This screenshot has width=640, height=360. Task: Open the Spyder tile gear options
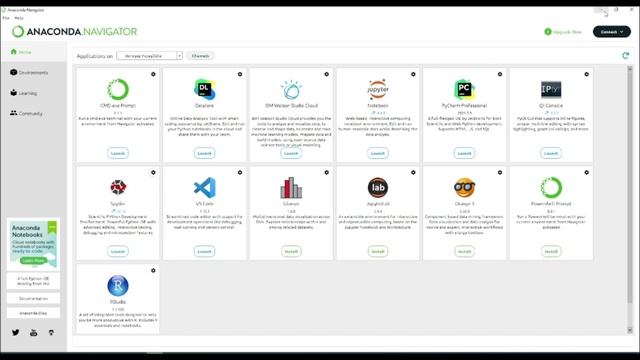153,173
